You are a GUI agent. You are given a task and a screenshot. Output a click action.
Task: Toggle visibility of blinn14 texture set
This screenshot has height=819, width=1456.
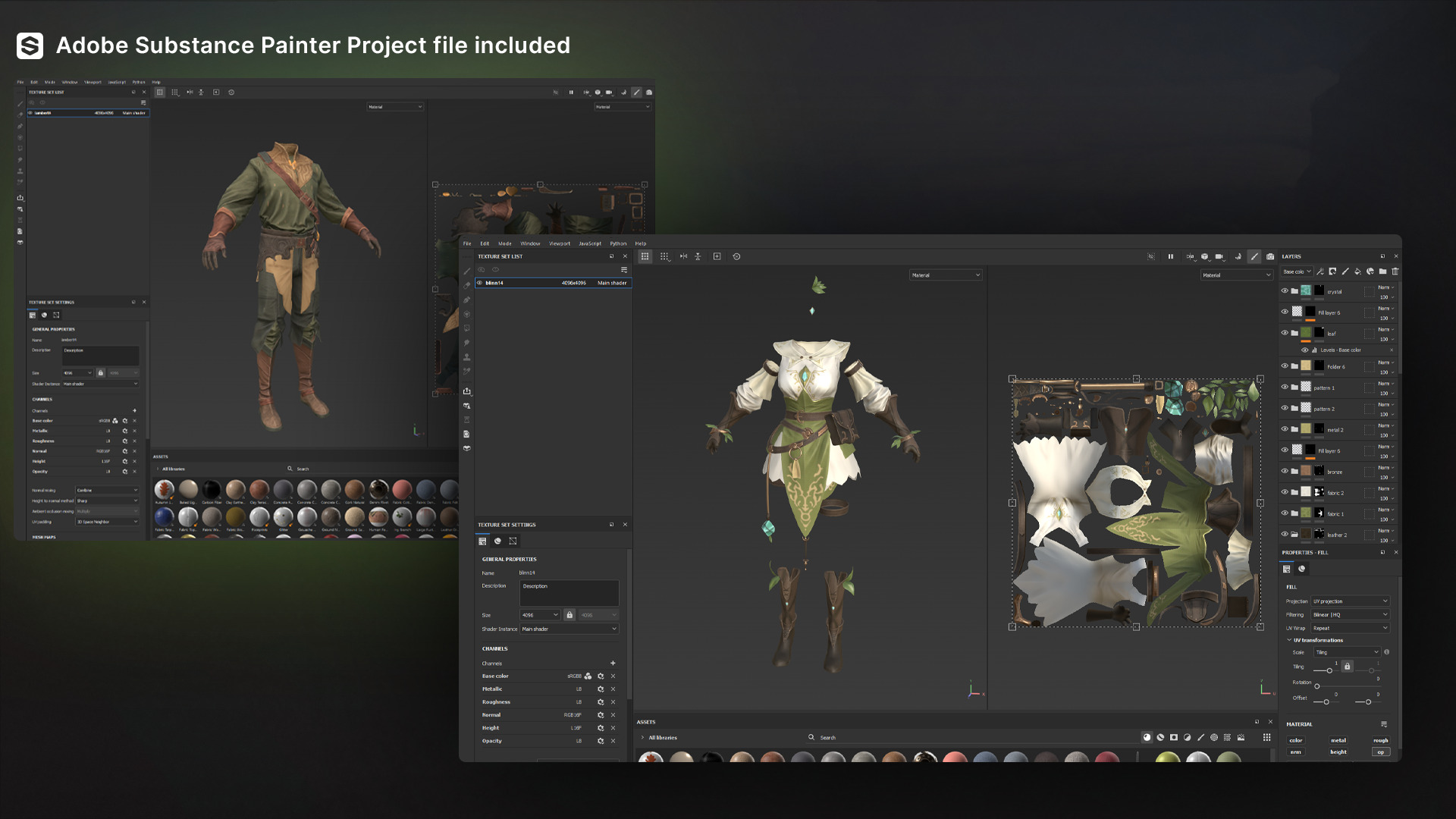click(479, 283)
